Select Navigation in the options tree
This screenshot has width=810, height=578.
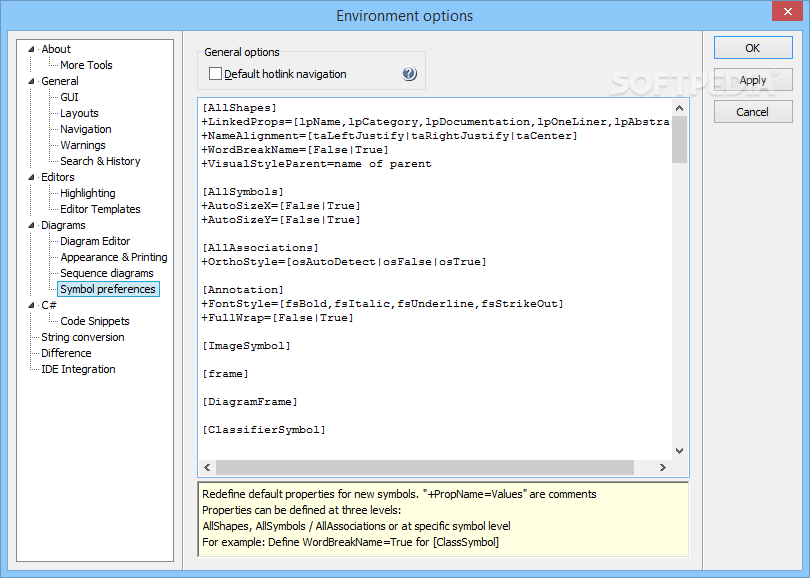(86, 129)
